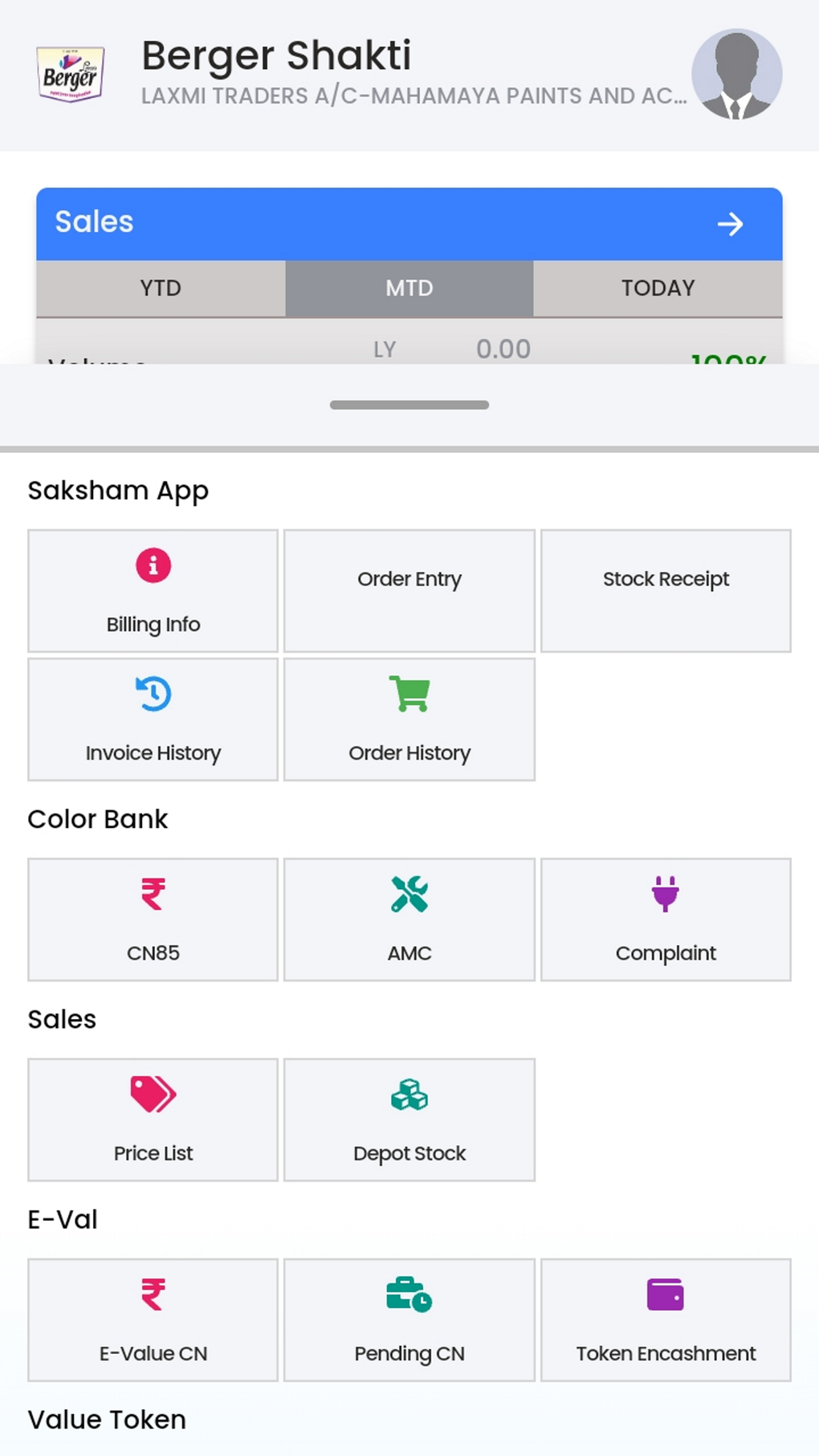
Task: Tap the Order History cart icon
Action: (x=409, y=695)
